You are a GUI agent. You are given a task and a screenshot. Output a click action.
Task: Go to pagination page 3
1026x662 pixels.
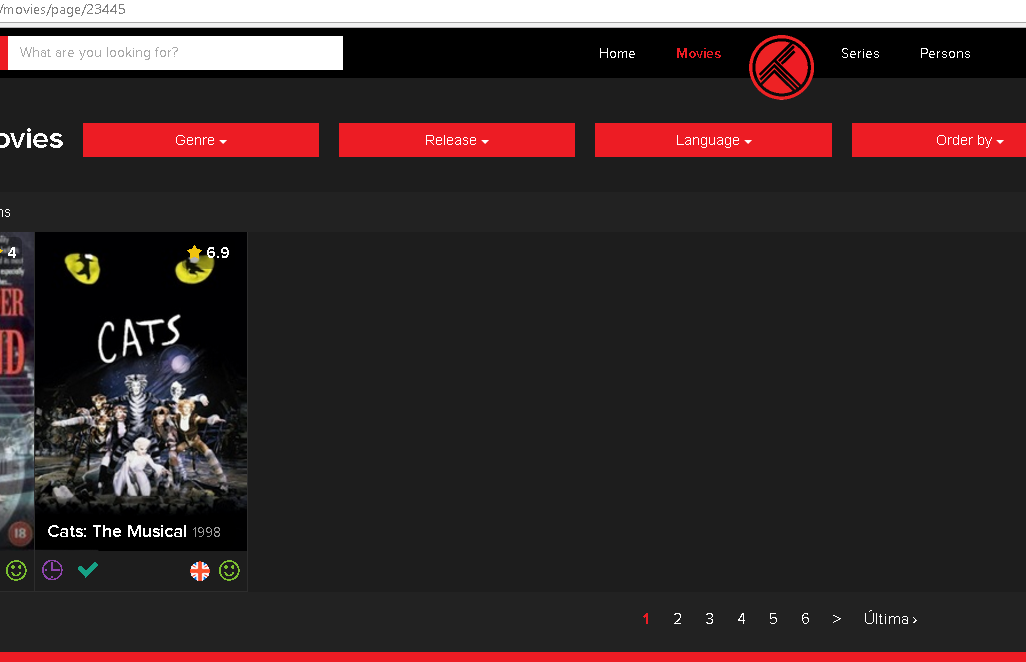point(709,619)
